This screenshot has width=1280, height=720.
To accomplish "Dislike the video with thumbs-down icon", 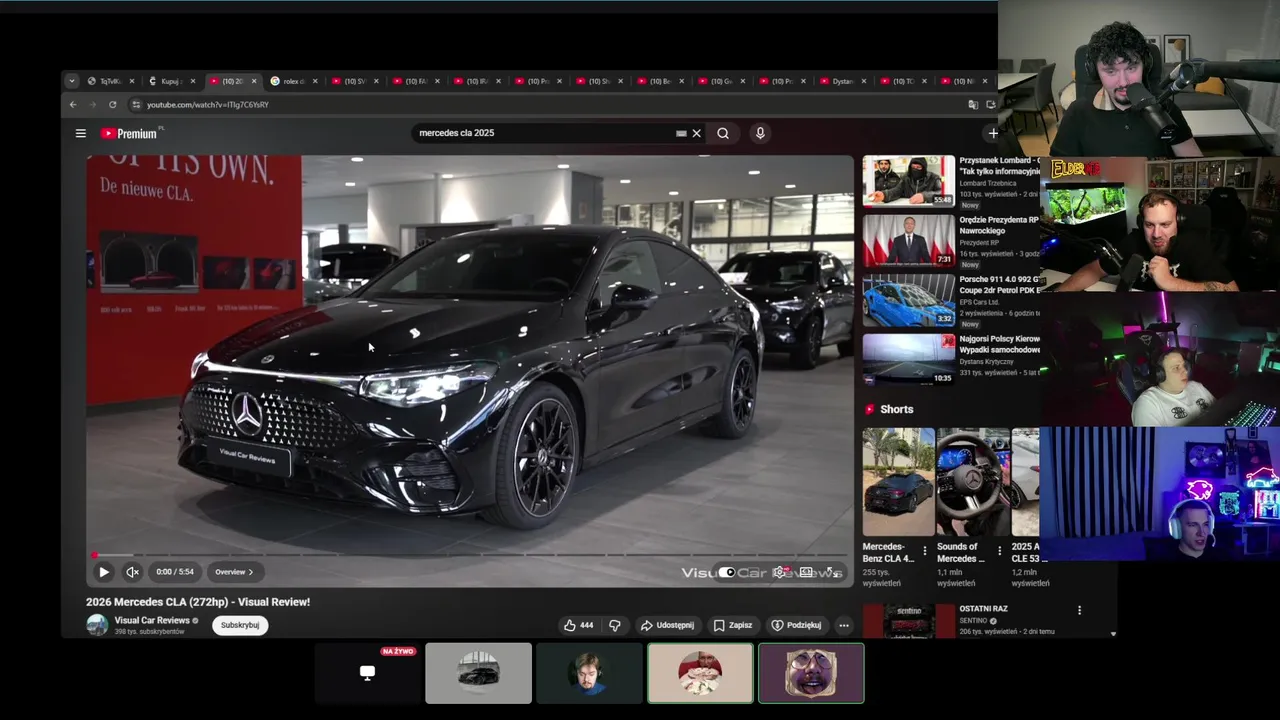I will coord(615,625).
